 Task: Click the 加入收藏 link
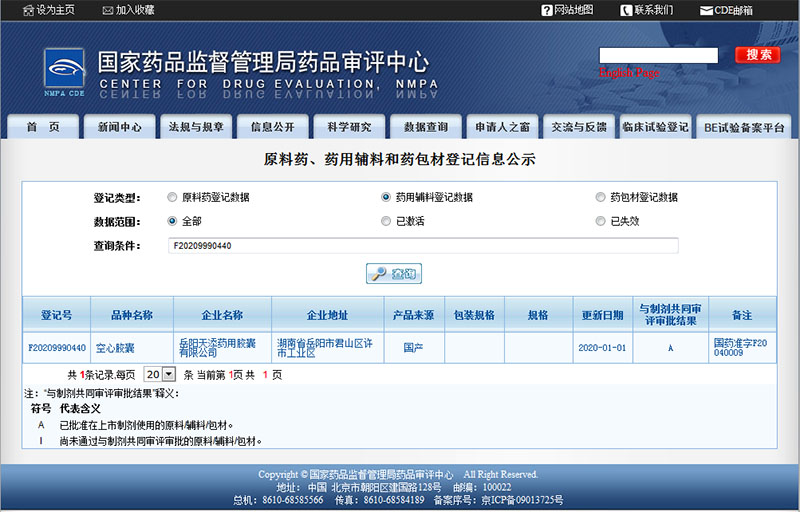tap(135, 10)
